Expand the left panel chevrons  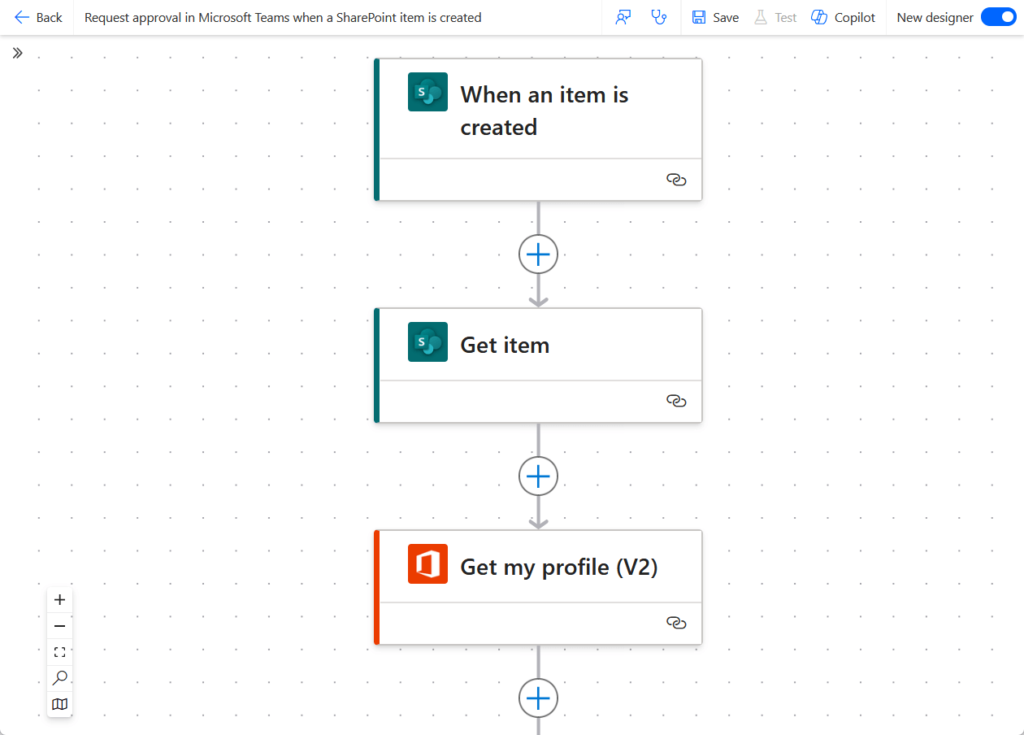(x=18, y=53)
